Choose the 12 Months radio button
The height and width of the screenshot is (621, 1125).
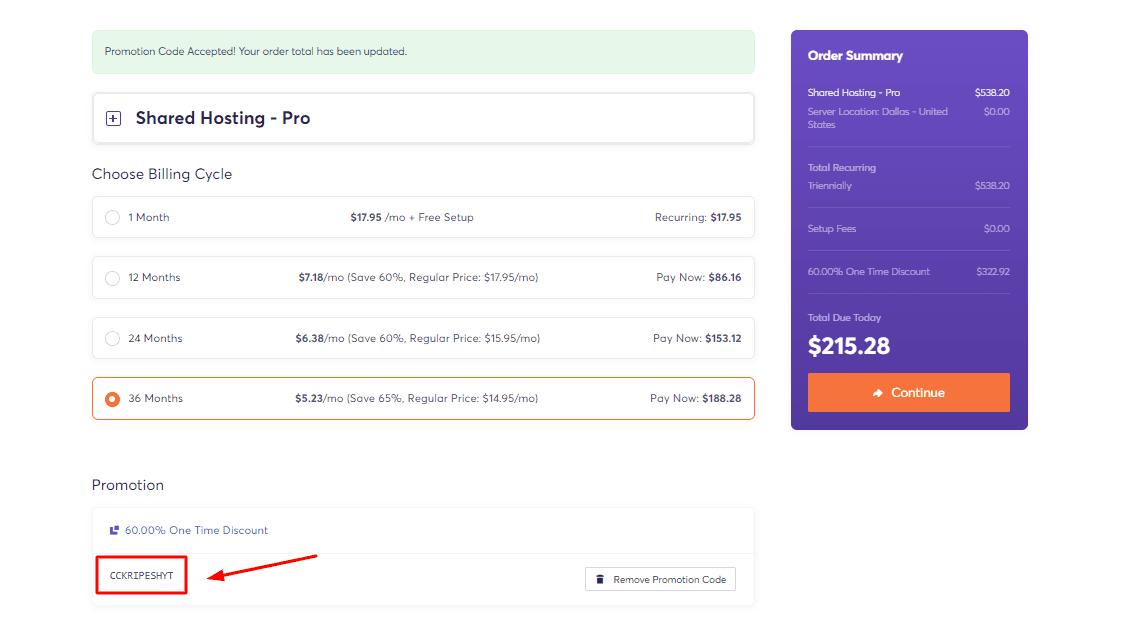click(x=112, y=278)
